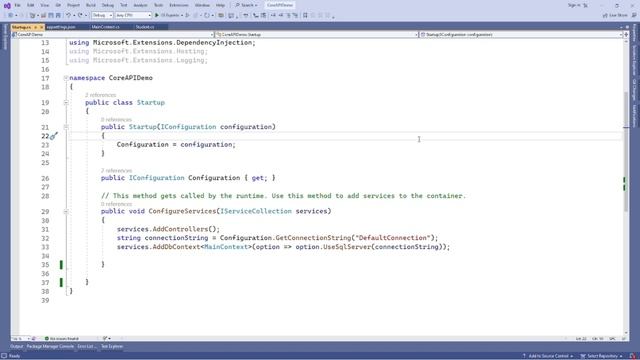This screenshot has height=360, width=640.
Task: Open the Output panel tab
Action: [17, 347]
